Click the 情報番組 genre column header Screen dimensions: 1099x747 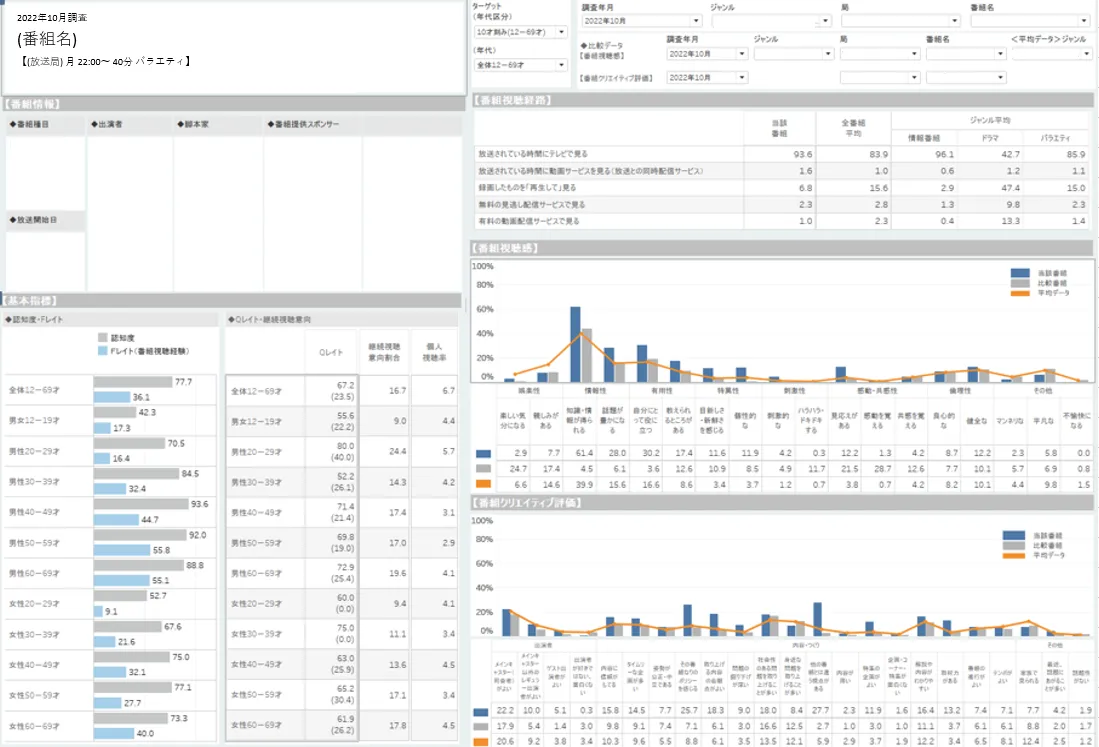[924, 138]
